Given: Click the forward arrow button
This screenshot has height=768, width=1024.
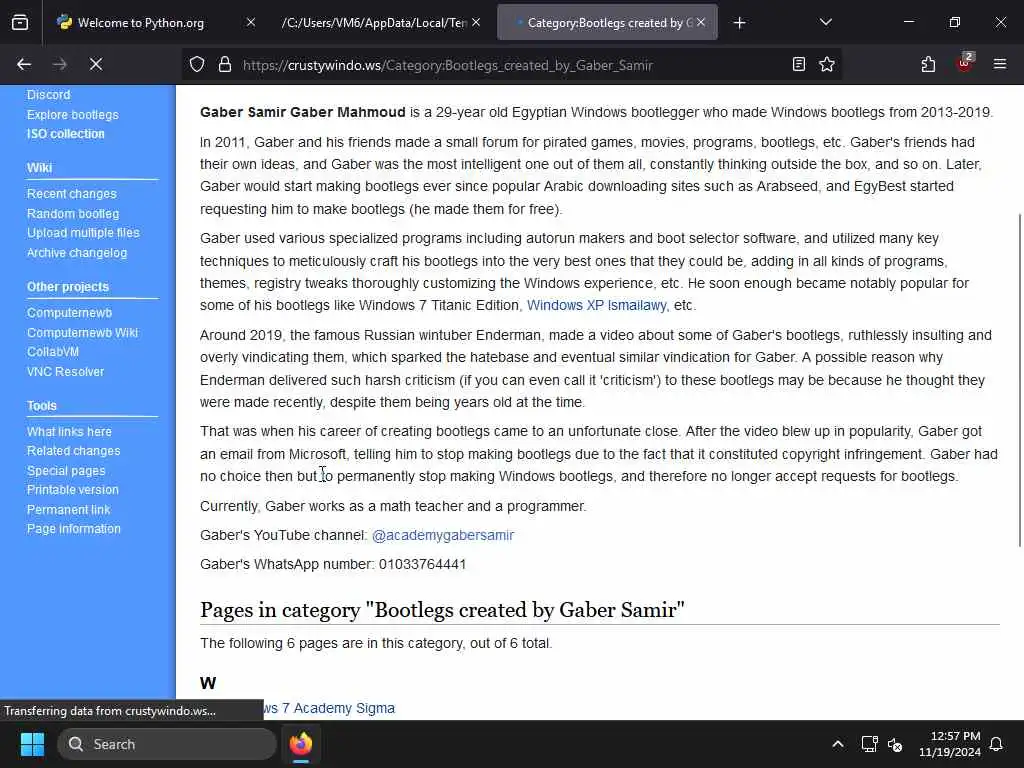Looking at the screenshot, I should pyautogui.click(x=60, y=64).
